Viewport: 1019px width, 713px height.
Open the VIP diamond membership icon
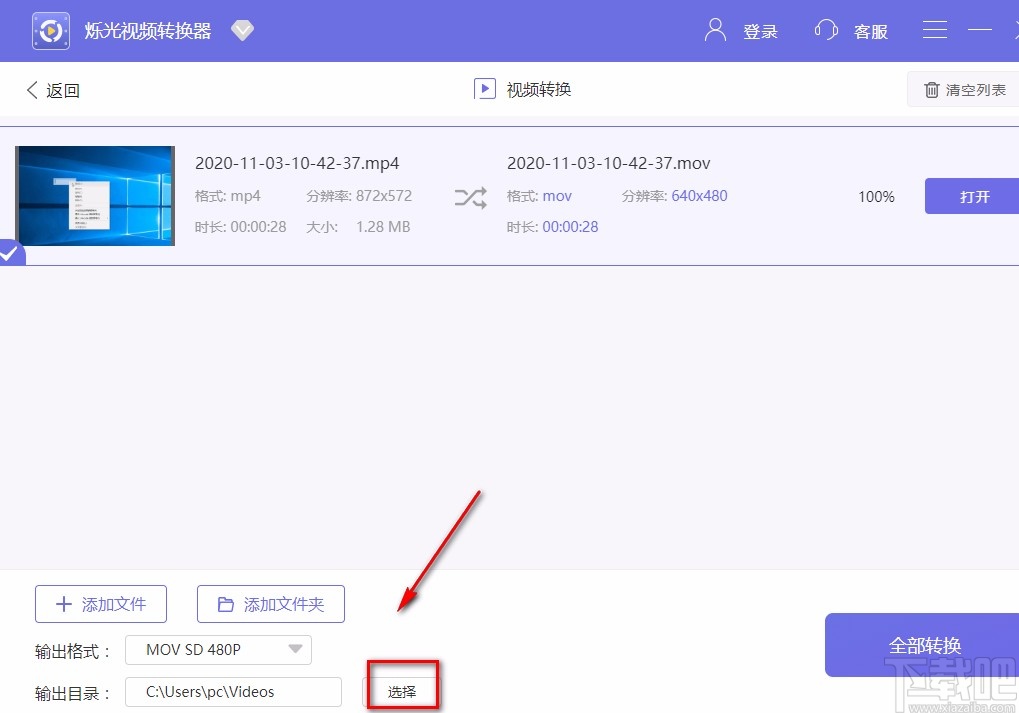click(x=242, y=30)
